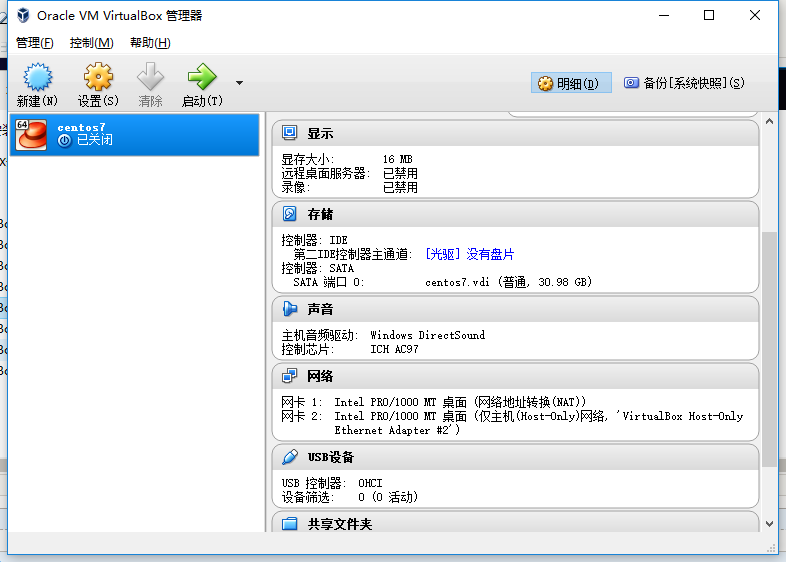786x562 pixels.
Task: Click the 控制器: IDE label
Action: tap(314, 240)
